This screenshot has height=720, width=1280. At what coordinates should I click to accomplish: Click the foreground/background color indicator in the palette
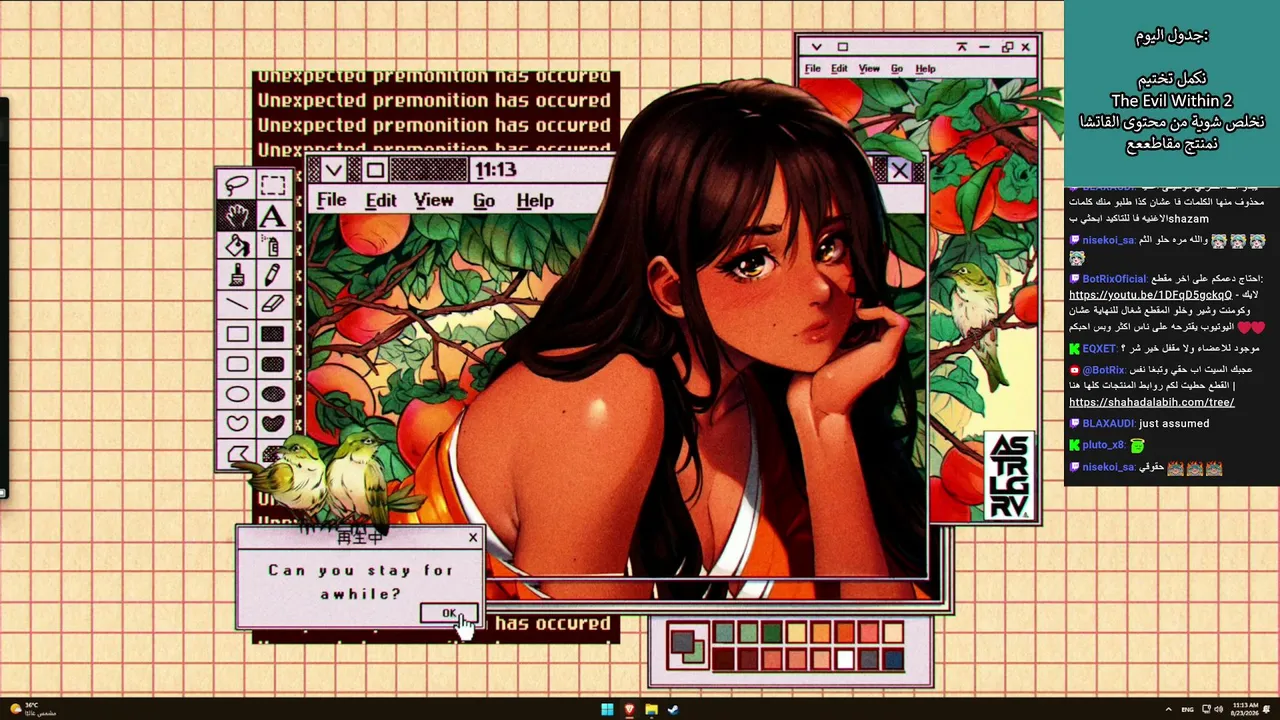coord(687,645)
